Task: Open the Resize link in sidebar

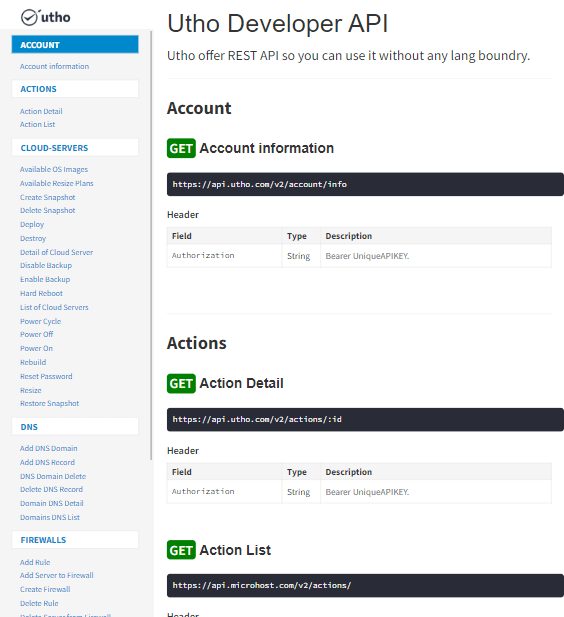Action: (31, 390)
